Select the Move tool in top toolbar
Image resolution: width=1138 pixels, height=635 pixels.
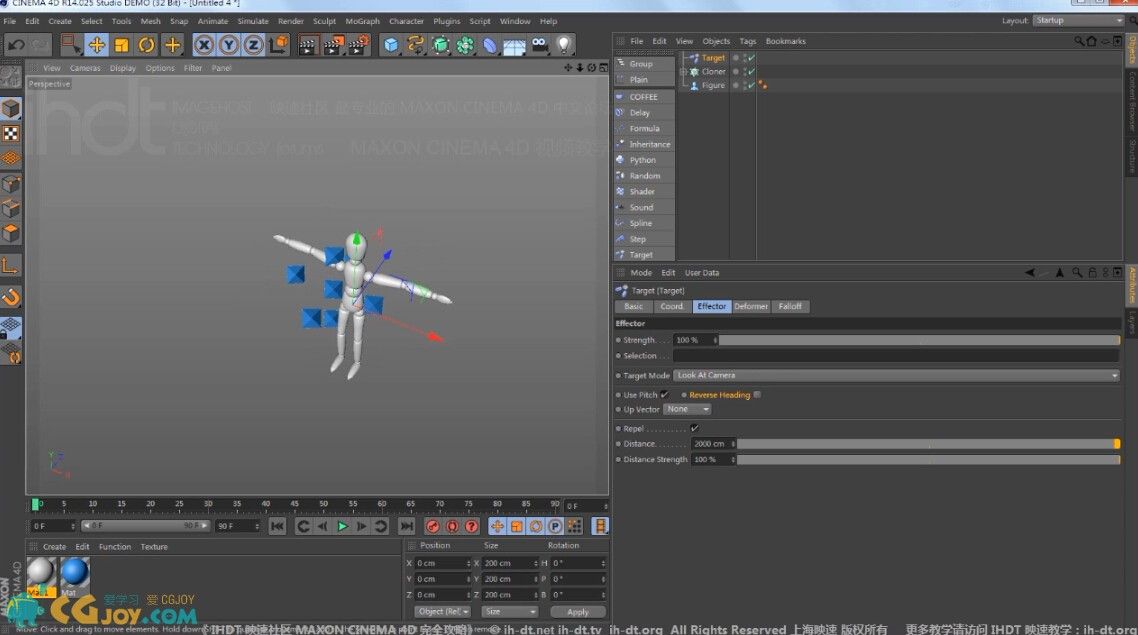pyautogui.click(x=97, y=46)
